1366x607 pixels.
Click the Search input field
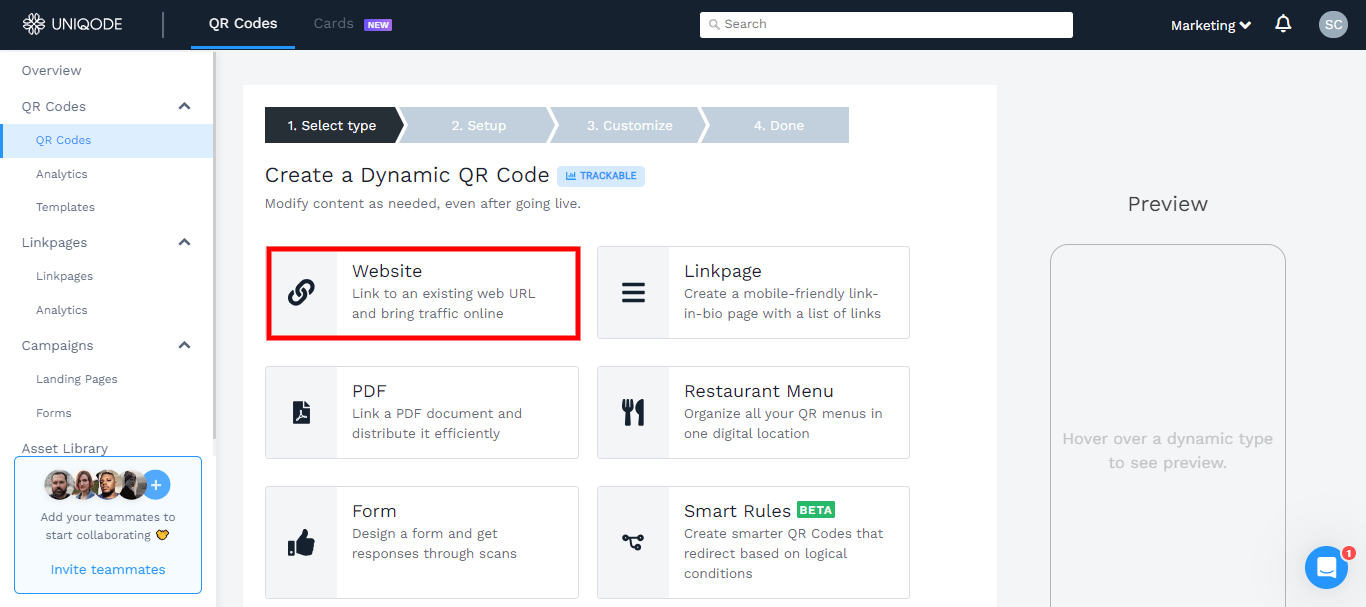[886, 23]
